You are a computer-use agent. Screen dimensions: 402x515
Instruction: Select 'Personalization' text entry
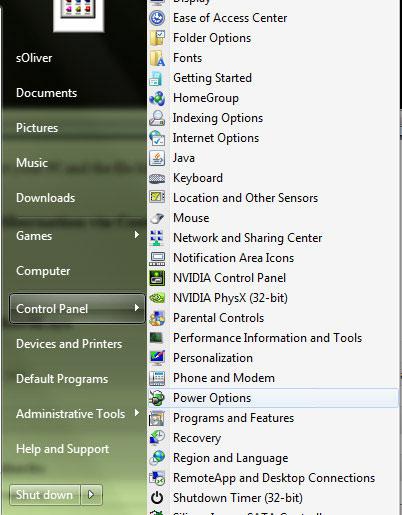tap(213, 358)
